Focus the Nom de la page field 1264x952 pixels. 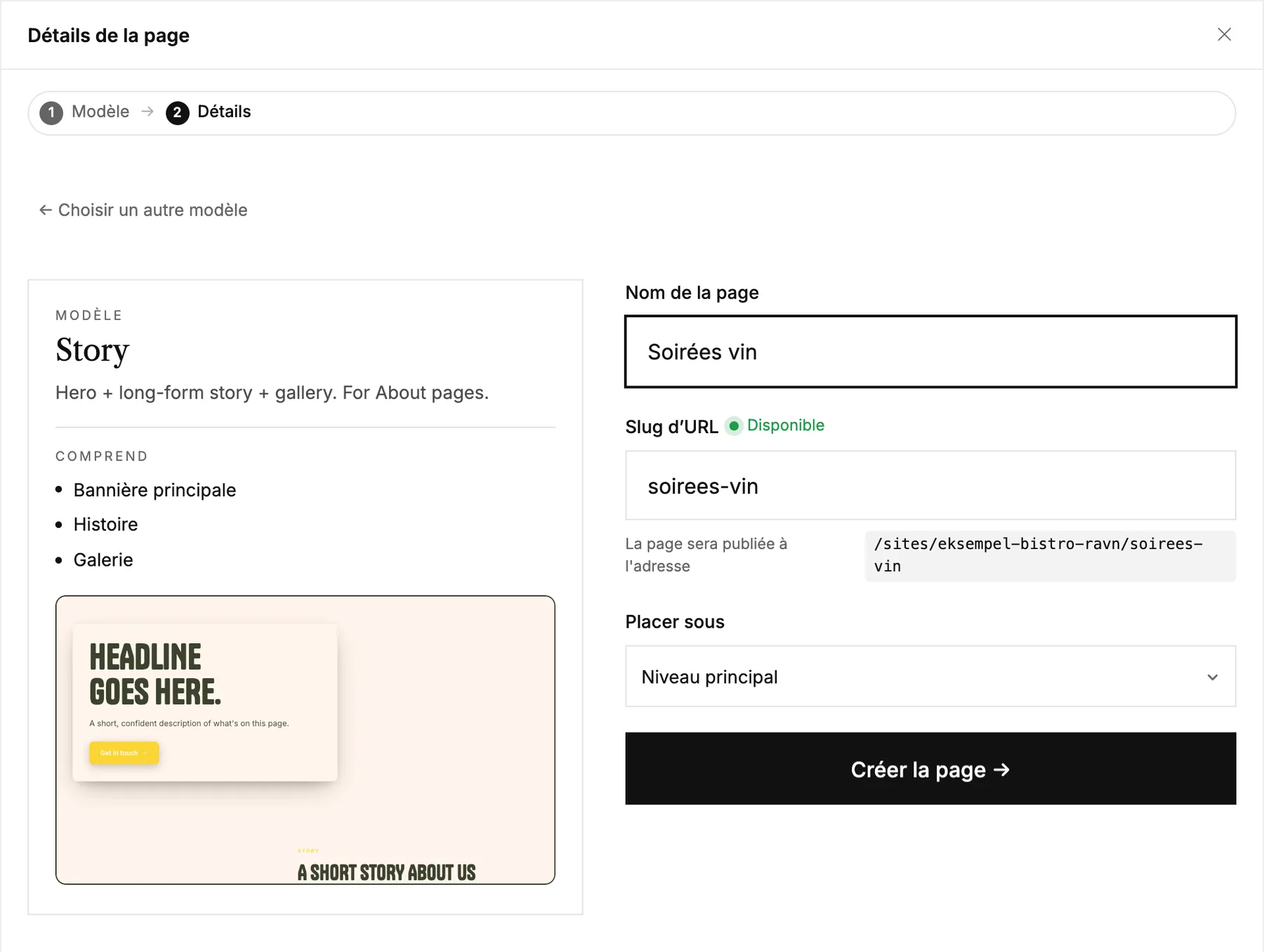pos(930,352)
